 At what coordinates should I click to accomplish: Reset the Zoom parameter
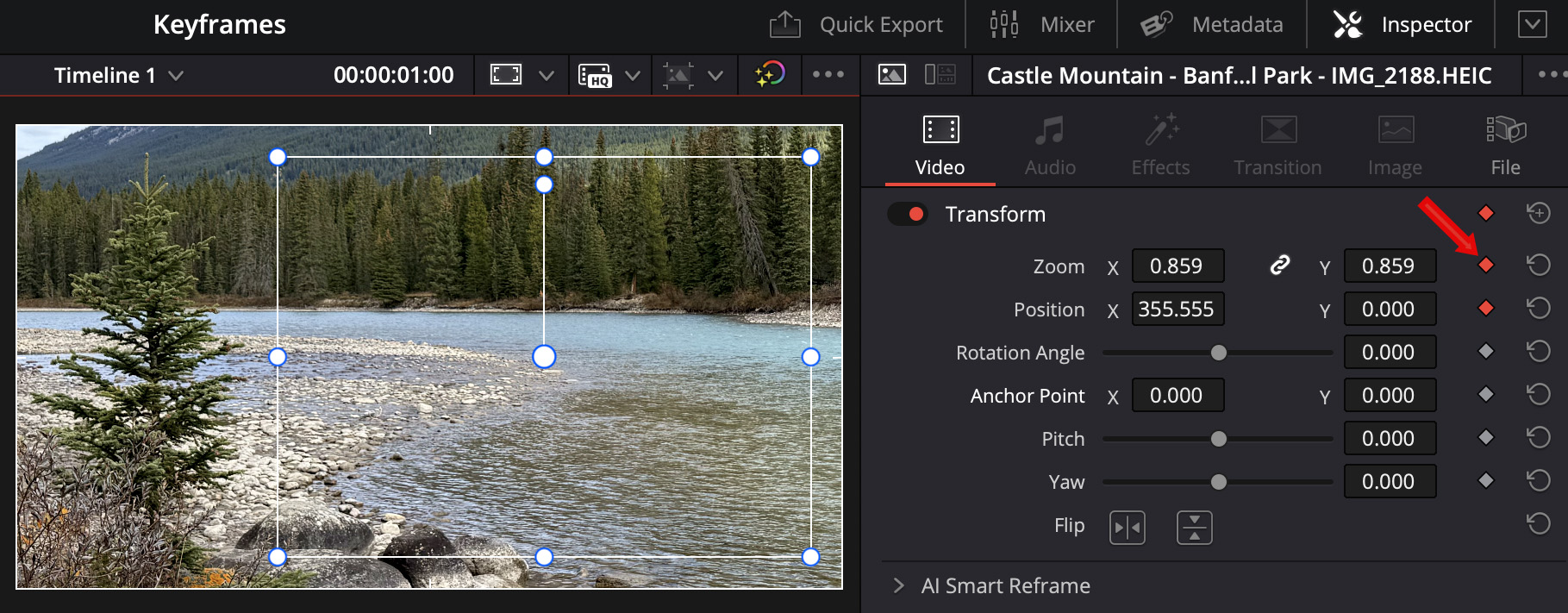click(x=1538, y=266)
